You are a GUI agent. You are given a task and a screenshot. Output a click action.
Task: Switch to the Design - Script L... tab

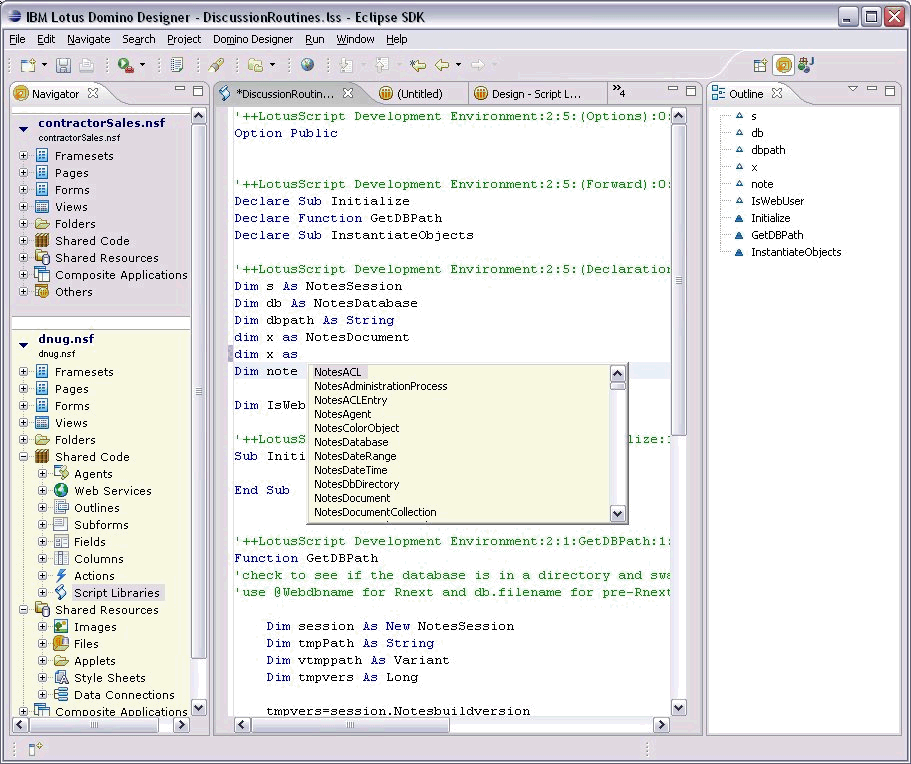[529, 94]
